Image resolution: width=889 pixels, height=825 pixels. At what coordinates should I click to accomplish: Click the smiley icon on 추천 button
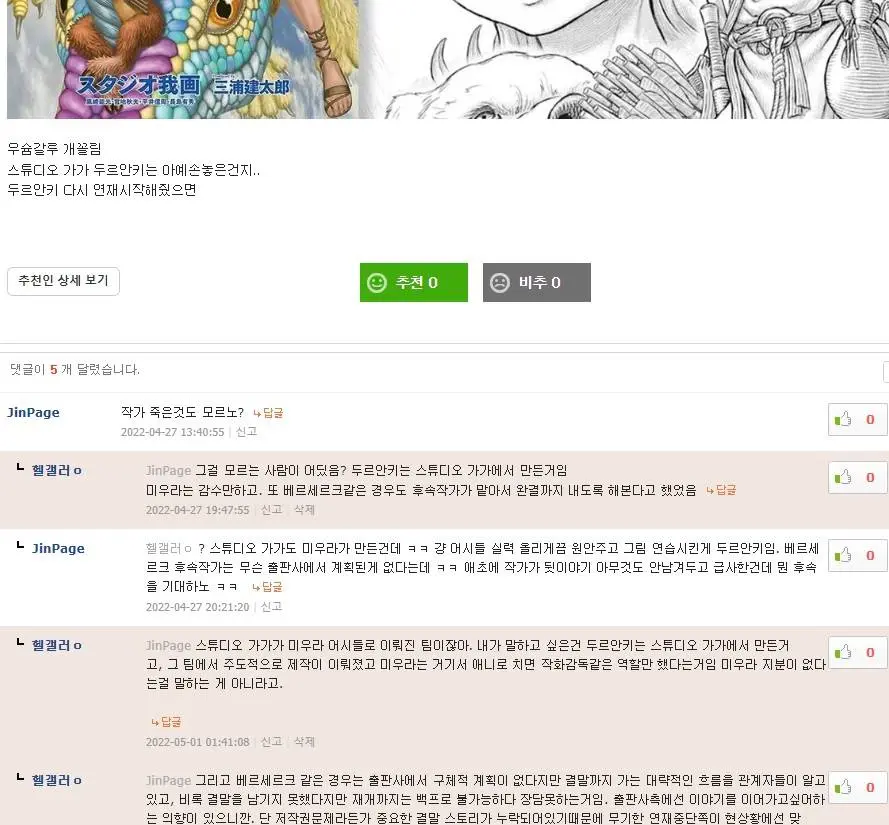377,282
